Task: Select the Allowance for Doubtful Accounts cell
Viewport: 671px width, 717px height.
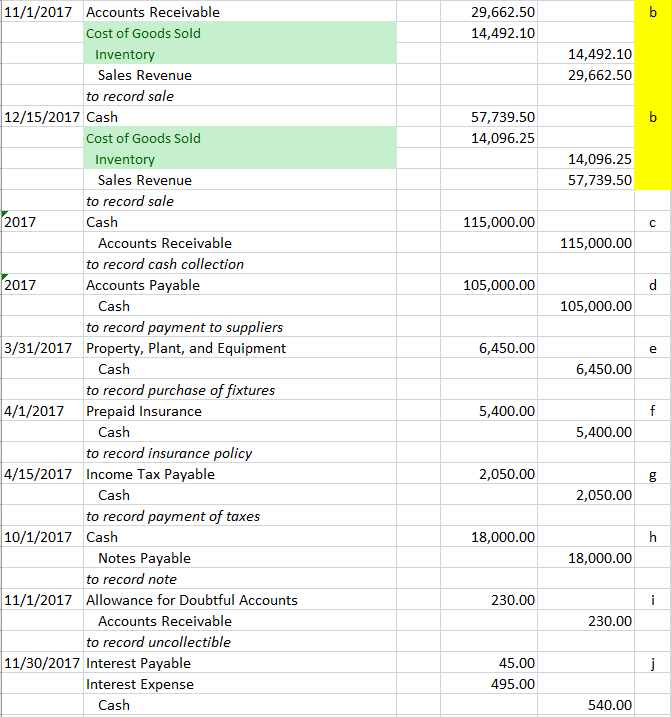Action: coord(240,600)
